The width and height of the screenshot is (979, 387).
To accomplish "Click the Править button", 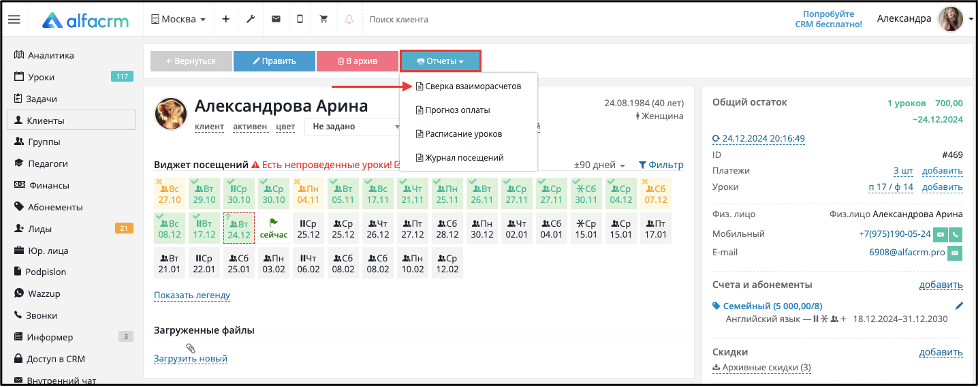I will [x=274, y=61].
